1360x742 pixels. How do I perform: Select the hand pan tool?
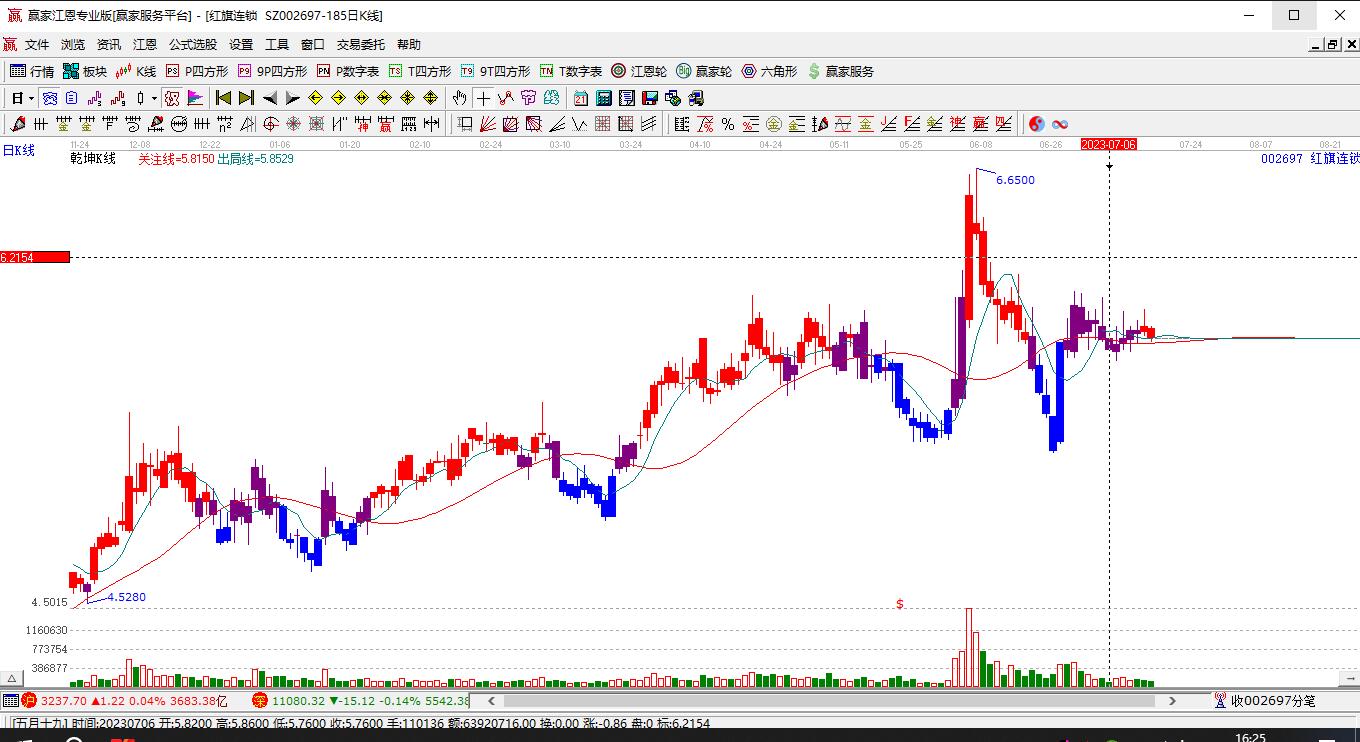coord(459,98)
